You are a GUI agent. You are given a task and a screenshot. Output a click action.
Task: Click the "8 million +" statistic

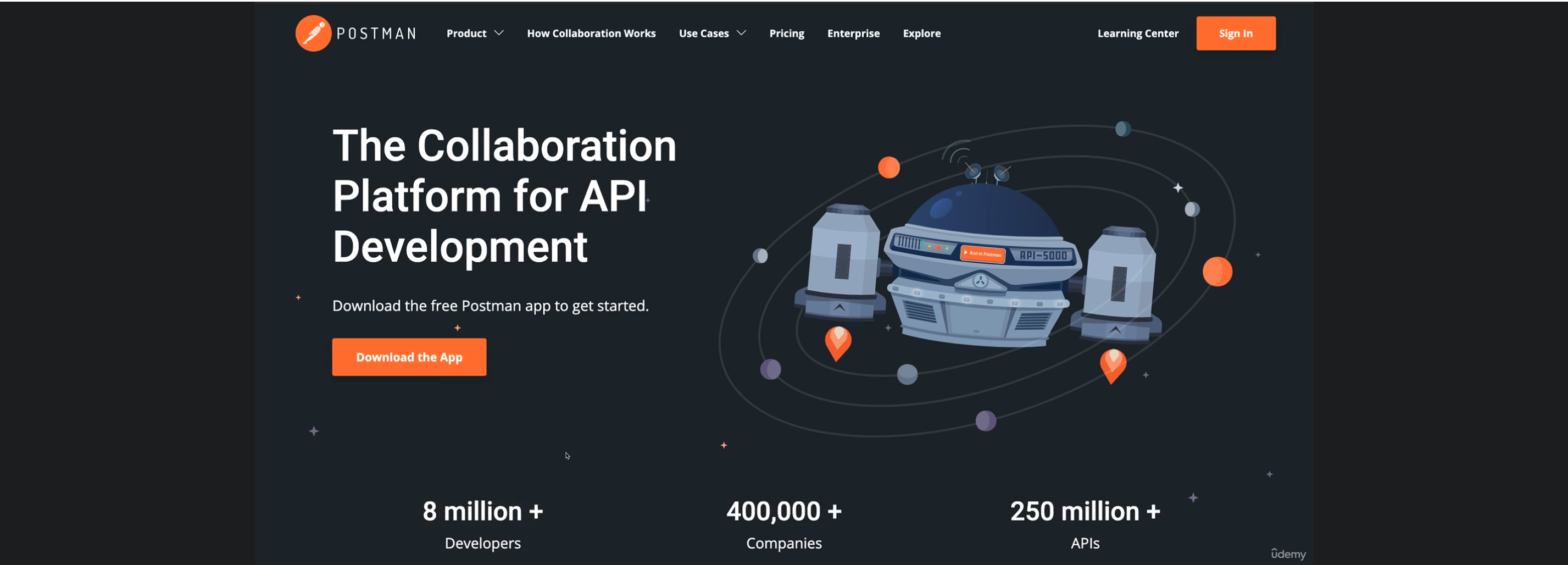point(483,512)
